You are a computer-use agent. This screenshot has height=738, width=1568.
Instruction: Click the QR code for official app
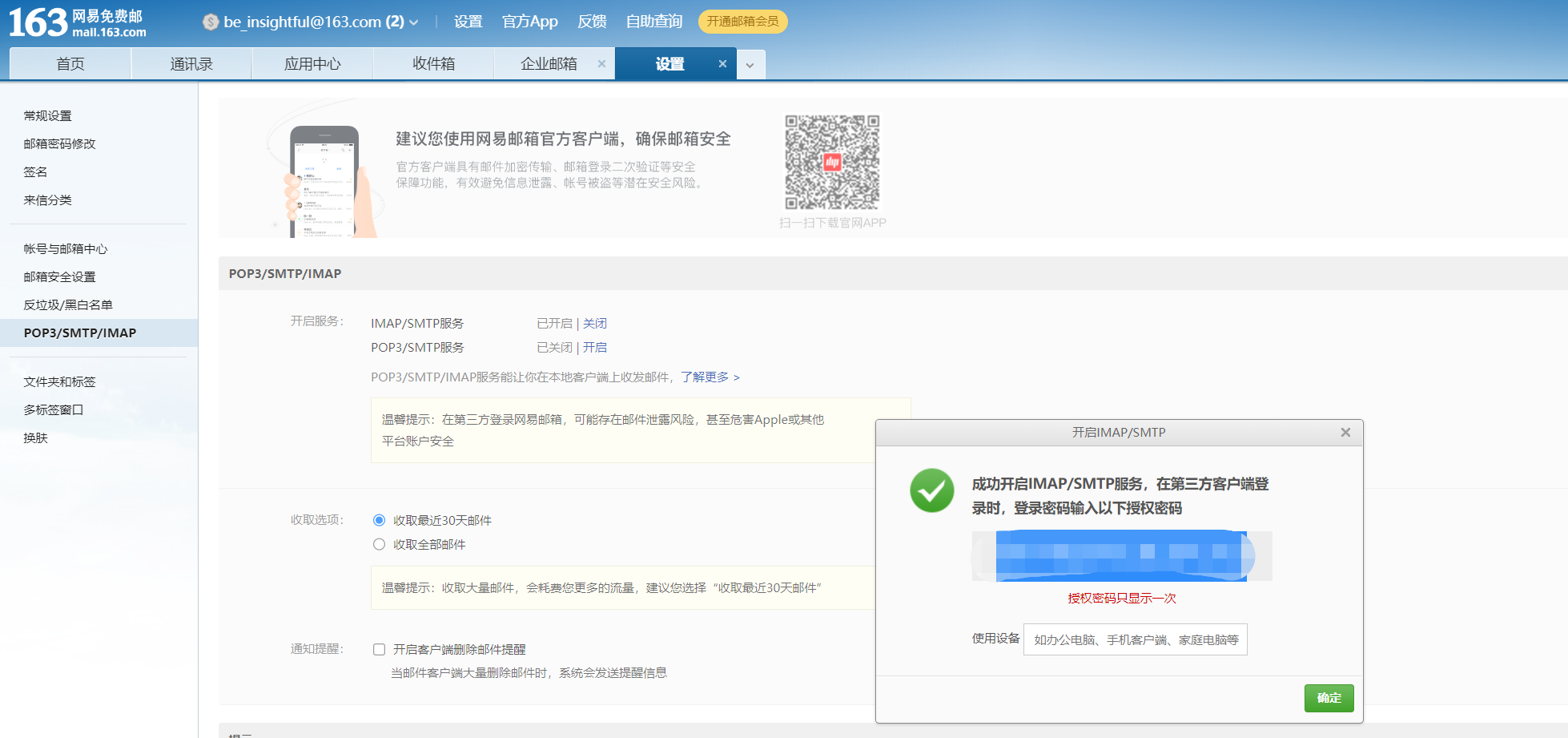click(832, 163)
